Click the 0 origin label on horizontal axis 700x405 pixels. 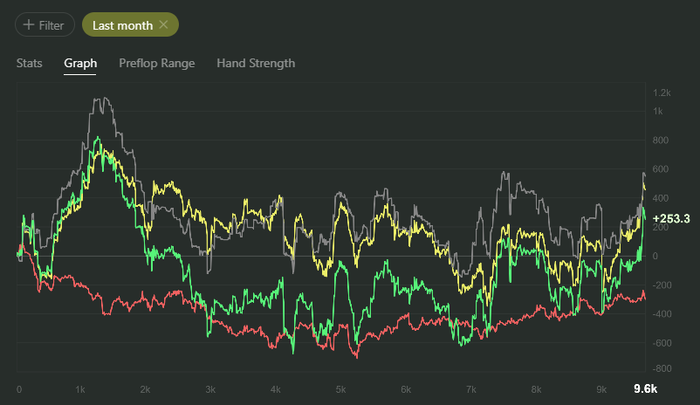tap(19, 389)
